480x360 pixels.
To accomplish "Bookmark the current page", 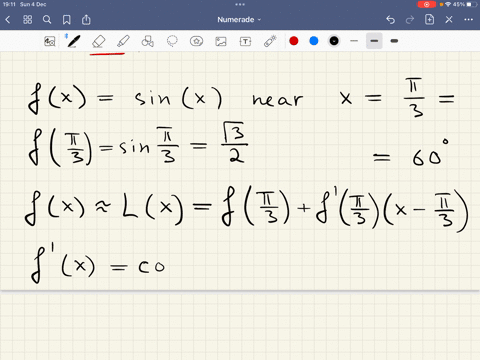I will 67,20.
